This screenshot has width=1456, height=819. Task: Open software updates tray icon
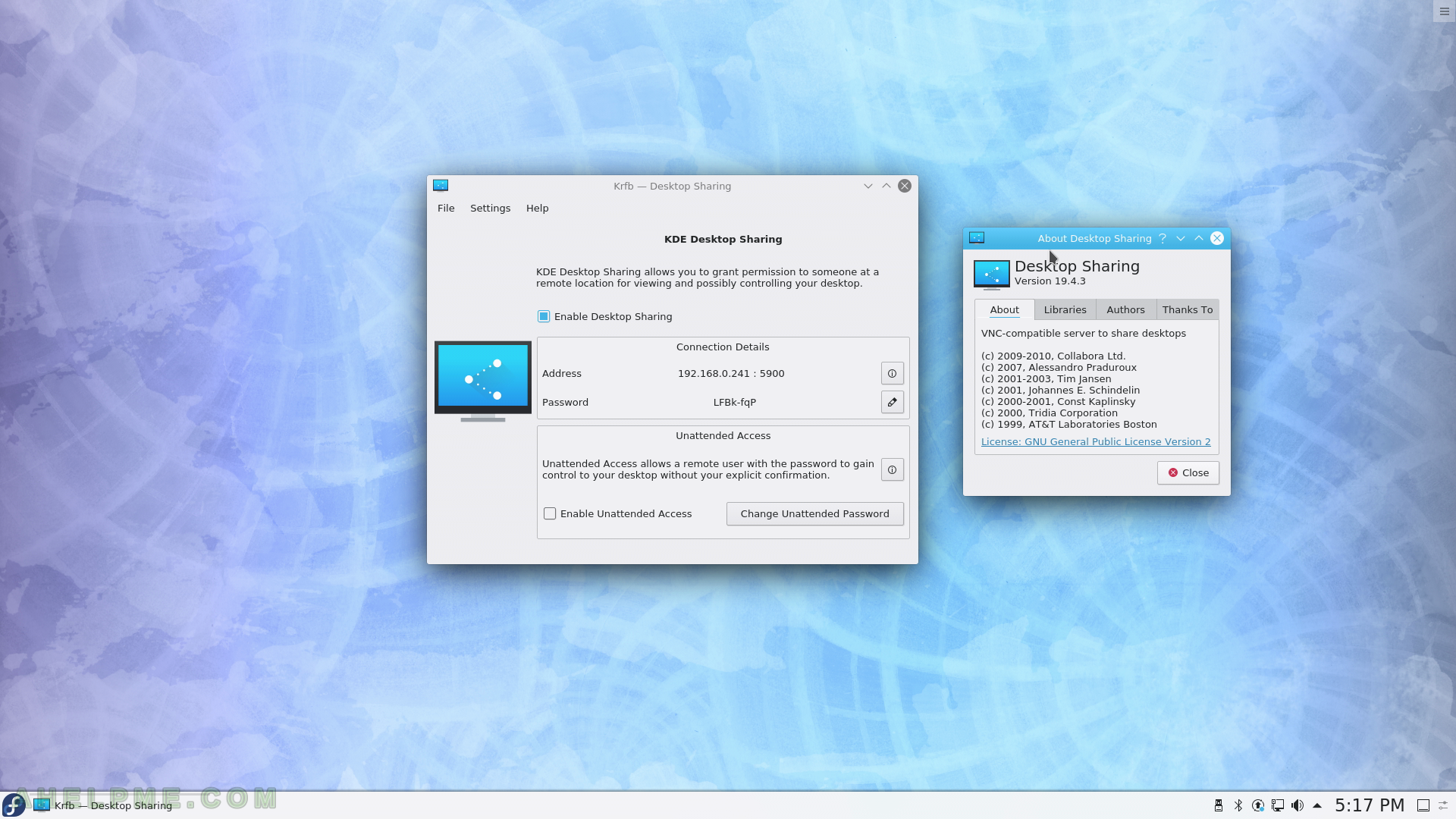coord(1258,805)
